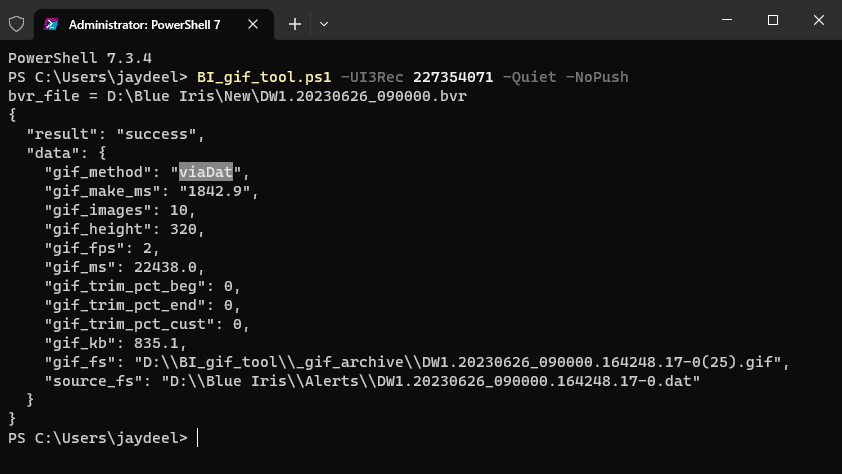Minimize the terminal window
Screen dimensions: 842x474
point(727,20)
